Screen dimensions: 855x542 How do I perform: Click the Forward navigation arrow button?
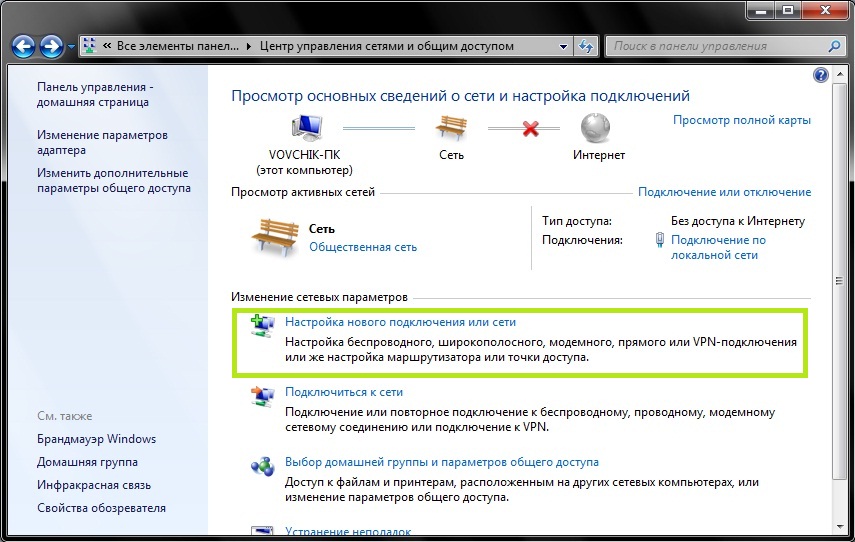[x=52, y=46]
